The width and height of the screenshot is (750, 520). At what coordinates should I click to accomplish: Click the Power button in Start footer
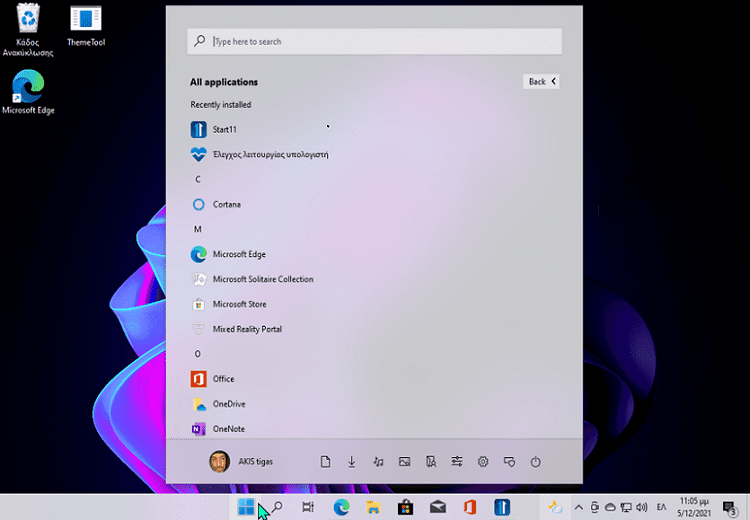tap(536, 462)
